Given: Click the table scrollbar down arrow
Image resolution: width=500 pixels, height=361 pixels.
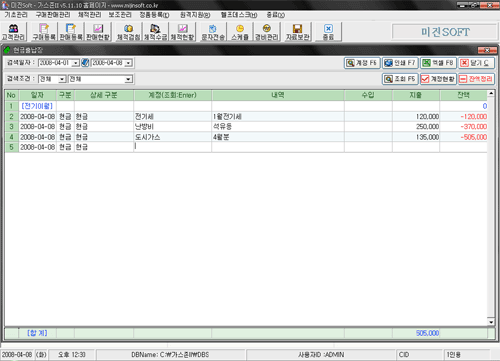Looking at the screenshot, I should (491, 322).
